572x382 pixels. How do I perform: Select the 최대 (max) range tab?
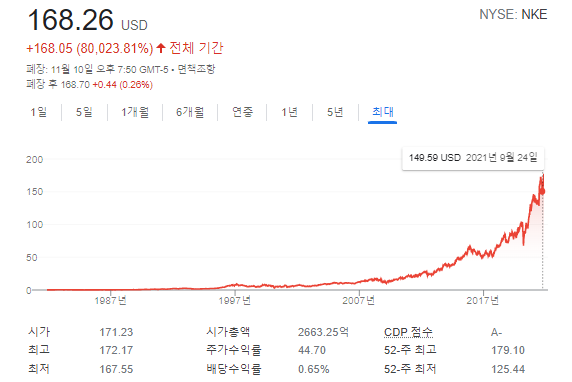point(383,112)
